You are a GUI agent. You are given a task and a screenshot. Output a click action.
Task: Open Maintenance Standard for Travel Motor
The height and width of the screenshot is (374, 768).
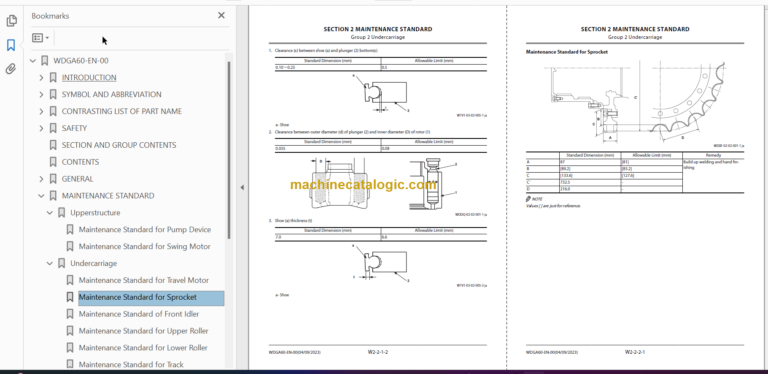pos(144,280)
